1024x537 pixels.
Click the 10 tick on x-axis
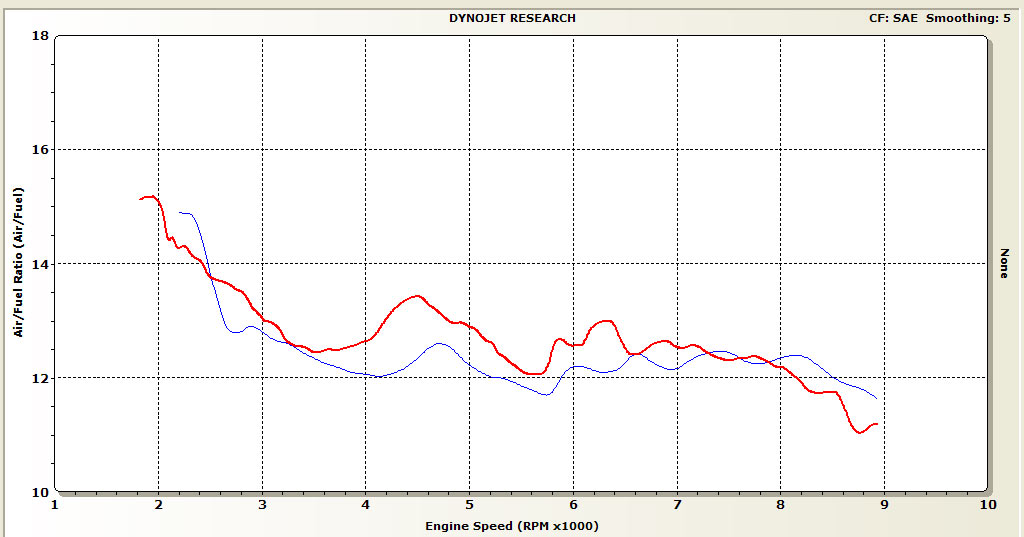tap(987, 506)
